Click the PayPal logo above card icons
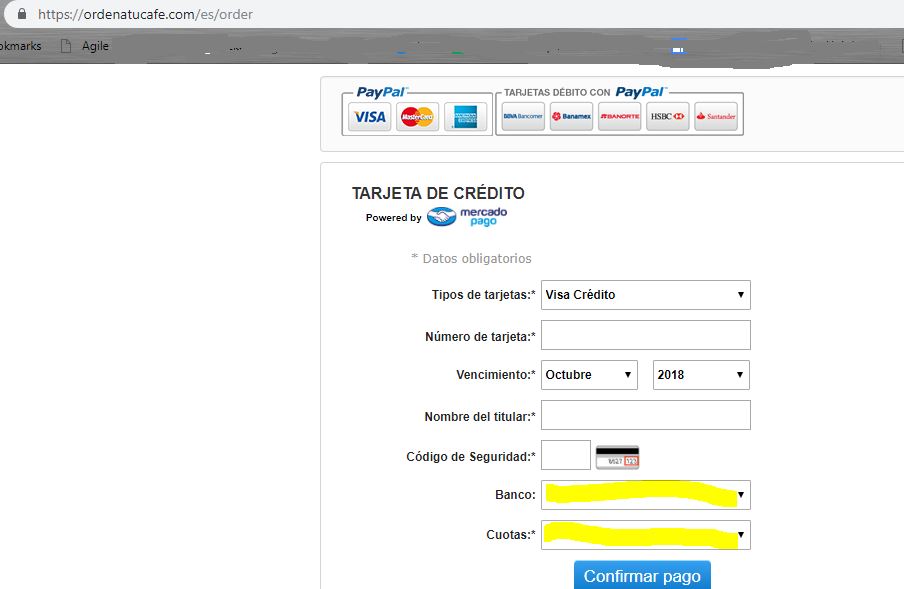Image resolution: width=904 pixels, height=589 pixels. (382, 92)
